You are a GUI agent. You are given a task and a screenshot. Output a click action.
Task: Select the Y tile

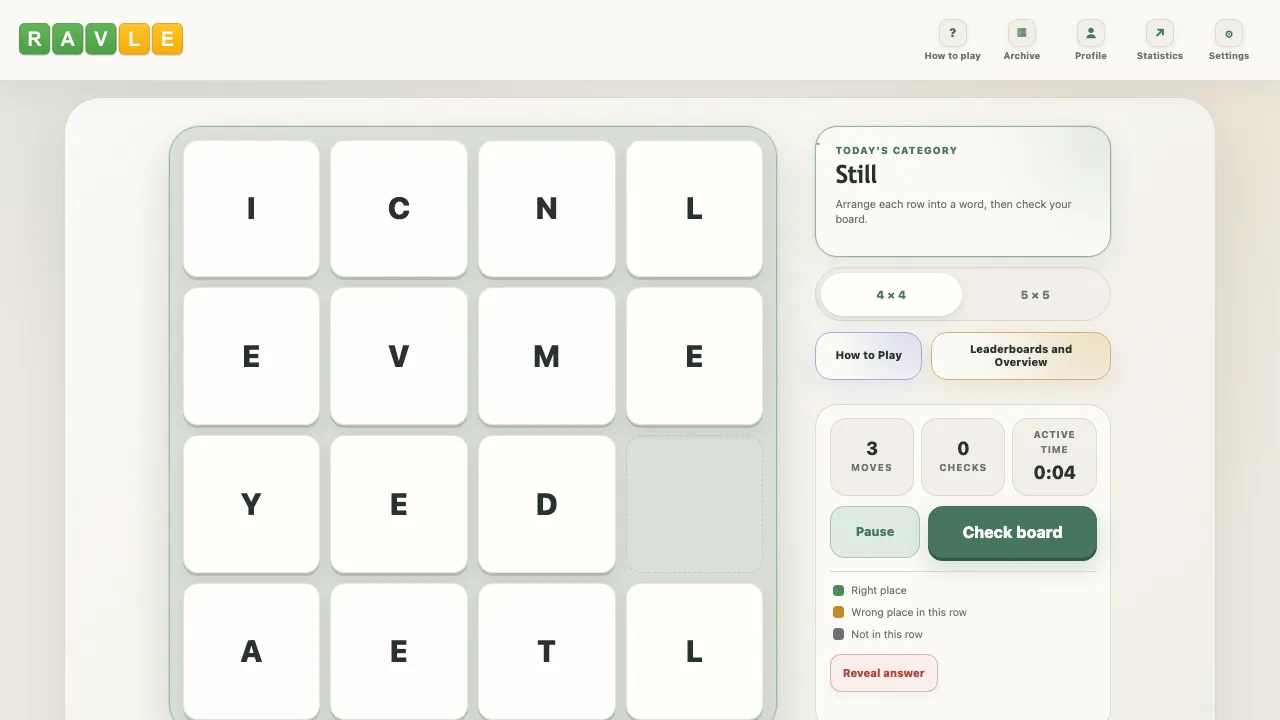click(x=251, y=504)
